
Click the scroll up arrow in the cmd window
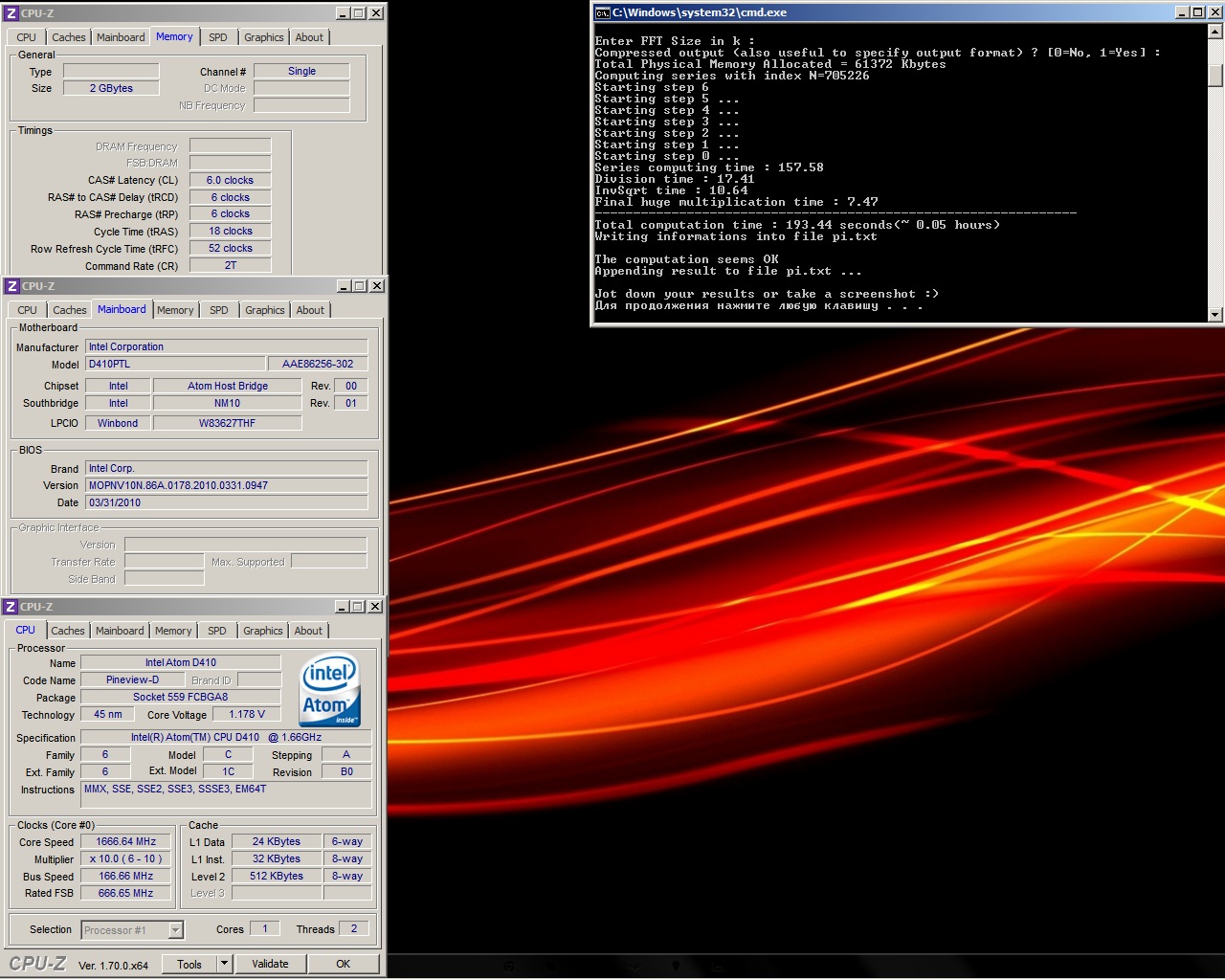click(x=1215, y=32)
